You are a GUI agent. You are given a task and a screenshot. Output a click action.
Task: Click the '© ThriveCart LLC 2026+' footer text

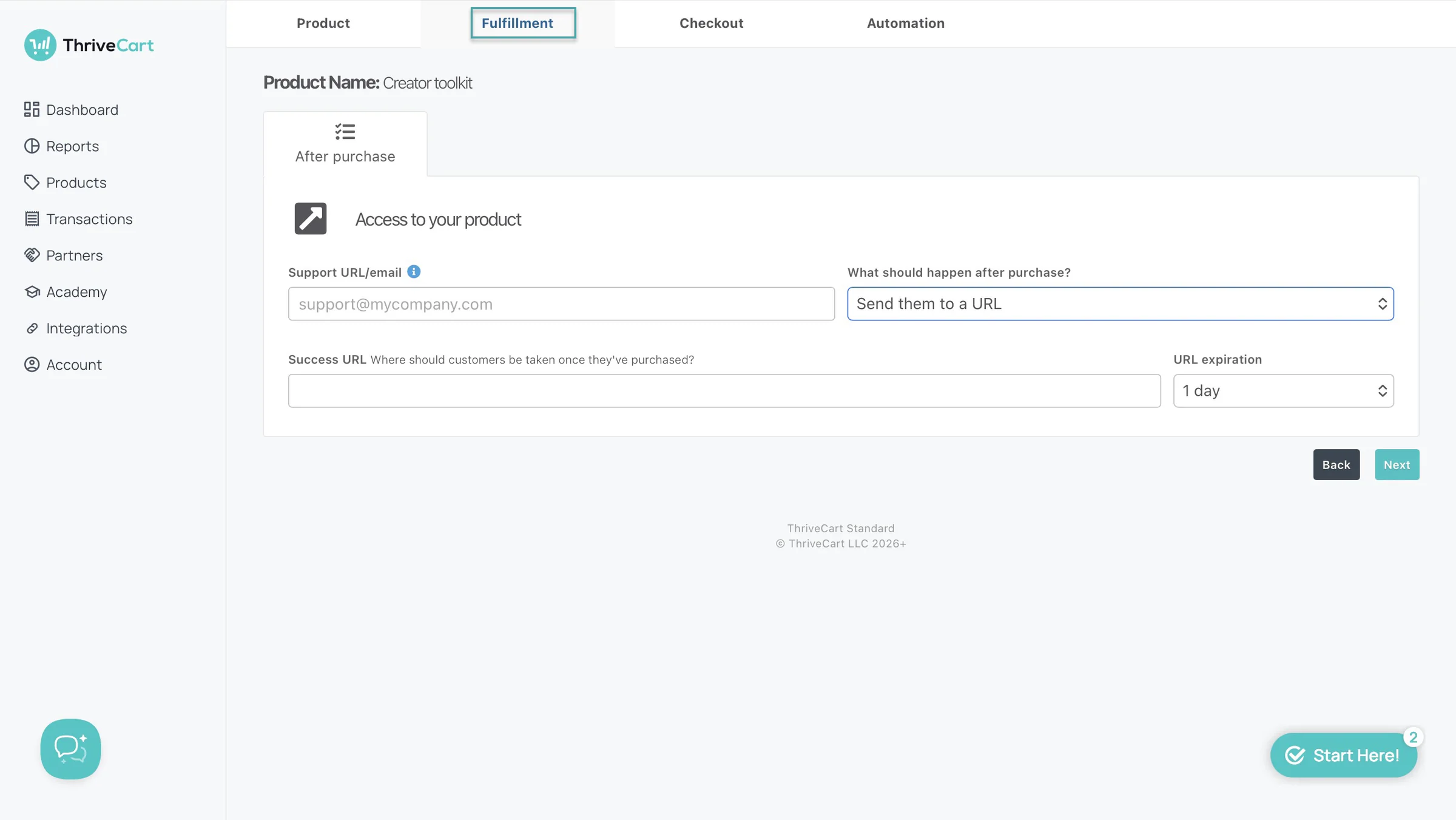click(841, 543)
